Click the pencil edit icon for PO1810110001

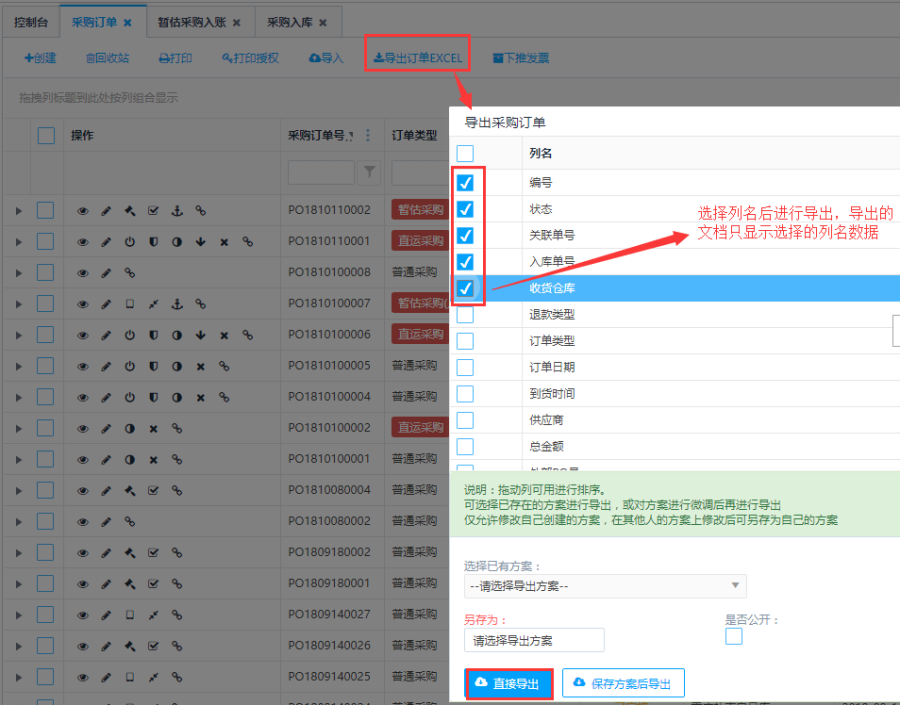(106, 242)
